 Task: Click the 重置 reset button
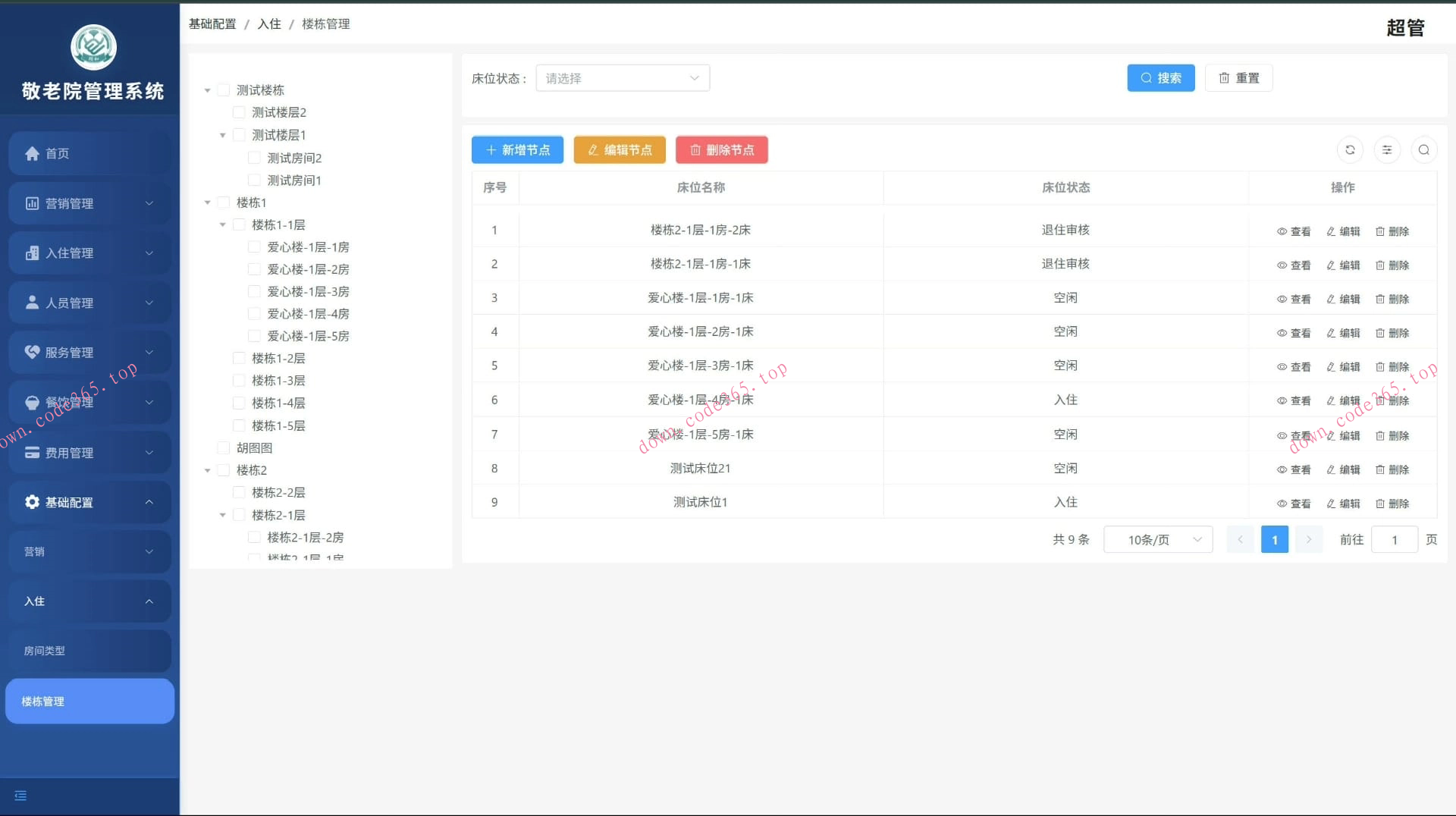[1238, 77]
